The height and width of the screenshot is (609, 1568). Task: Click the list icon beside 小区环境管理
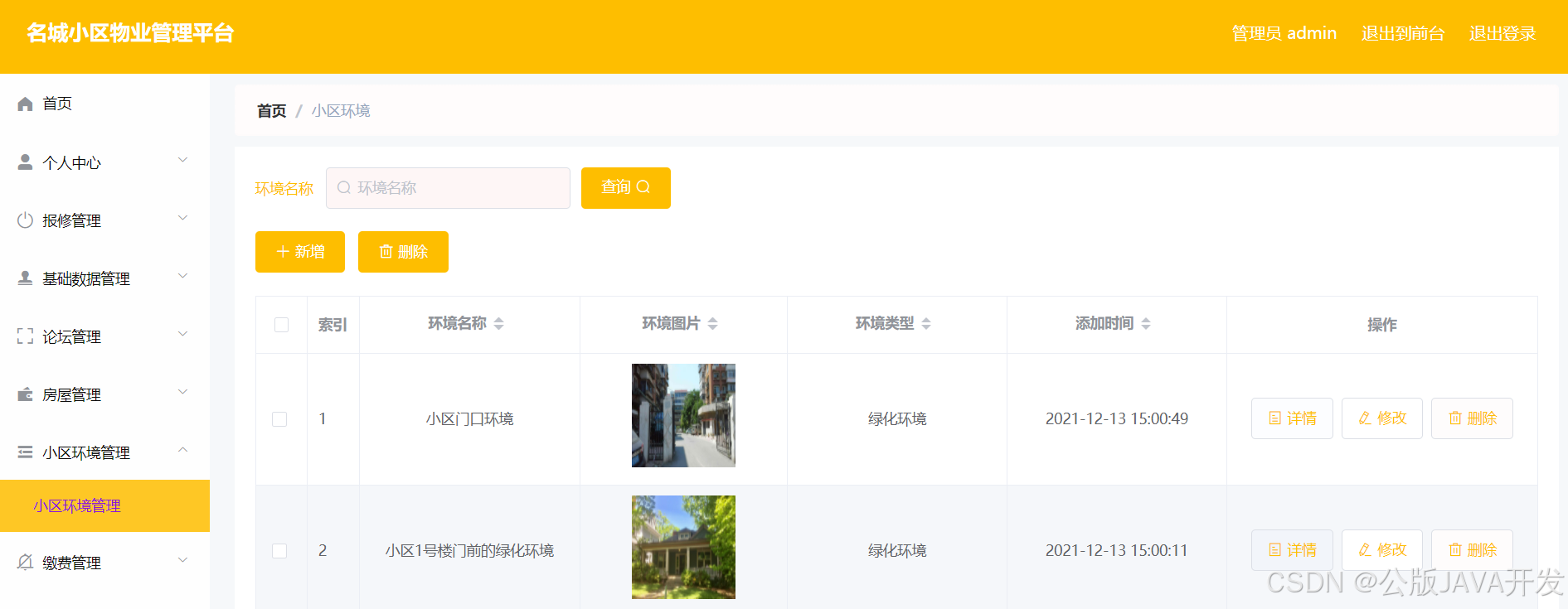pos(25,452)
